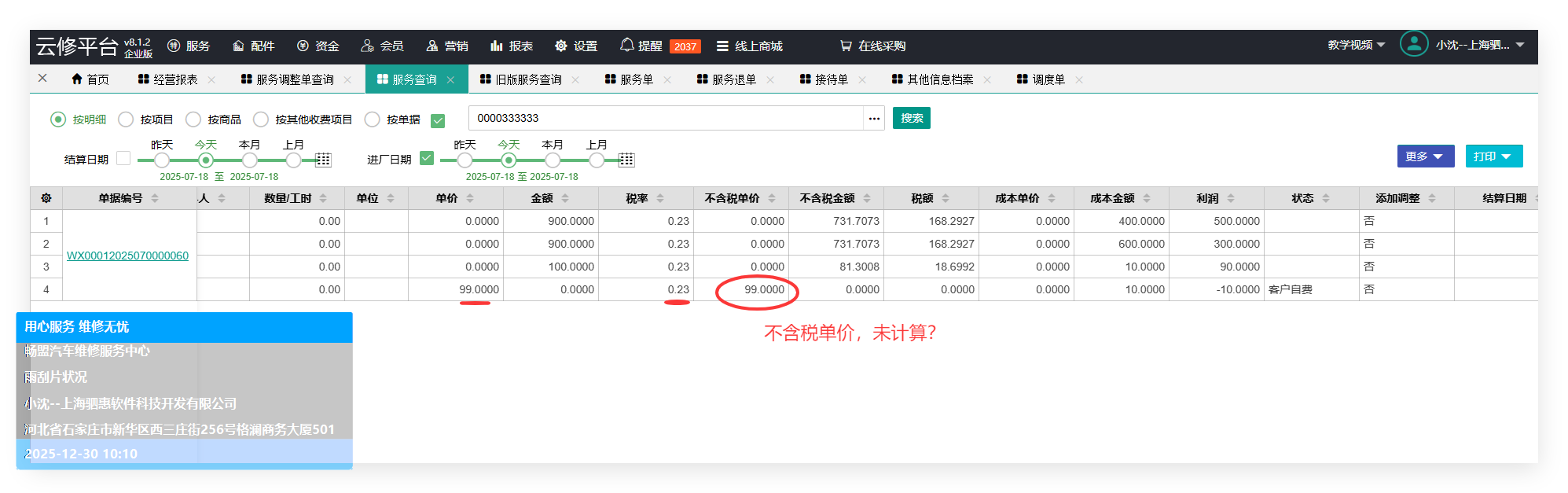1568x493 pixels.
Task: Expand the 打印 dropdown button
Action: pos(1493,156)
